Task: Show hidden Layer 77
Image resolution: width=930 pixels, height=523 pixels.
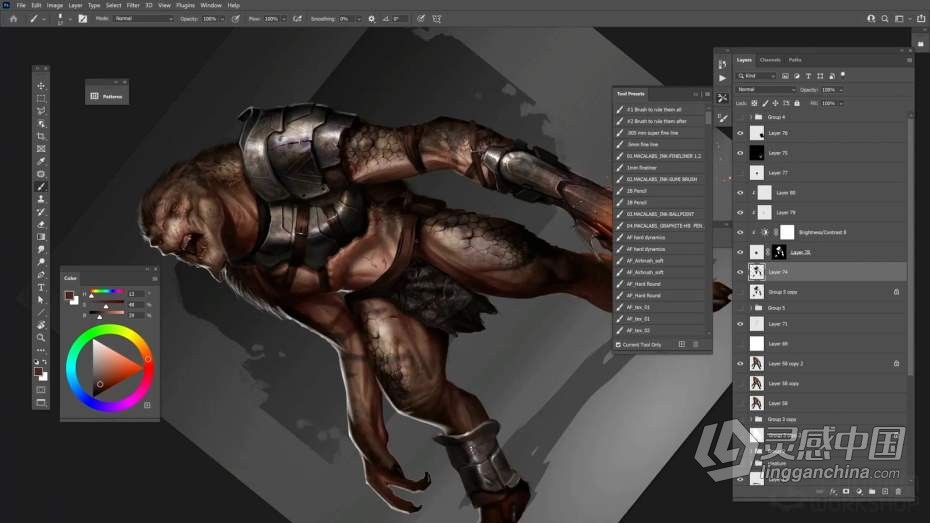Action: (740, 173)
